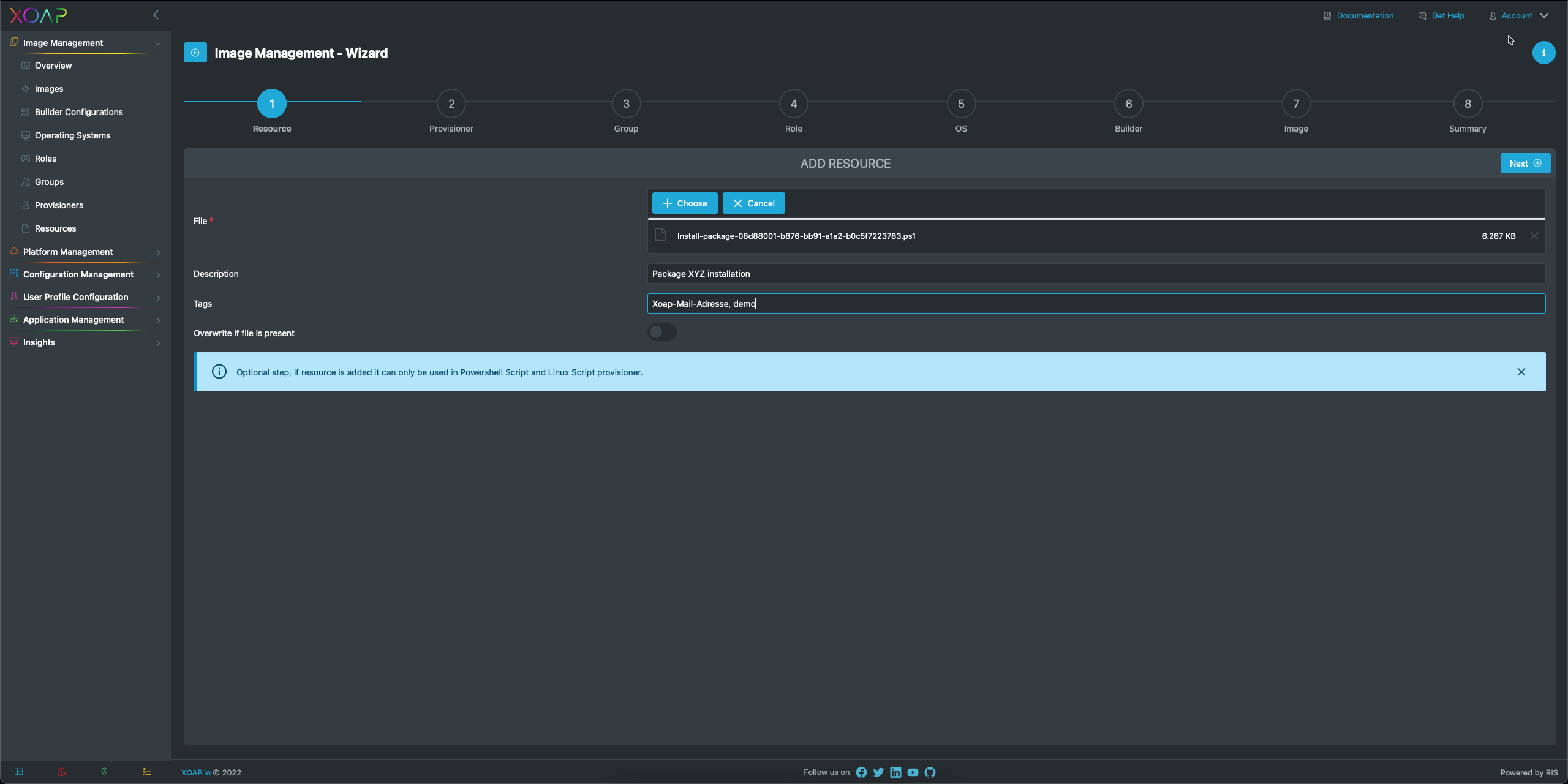This screenshot has height=784, width=1568.
Task: Click into the Description input field
Action: click(1096, 274)
